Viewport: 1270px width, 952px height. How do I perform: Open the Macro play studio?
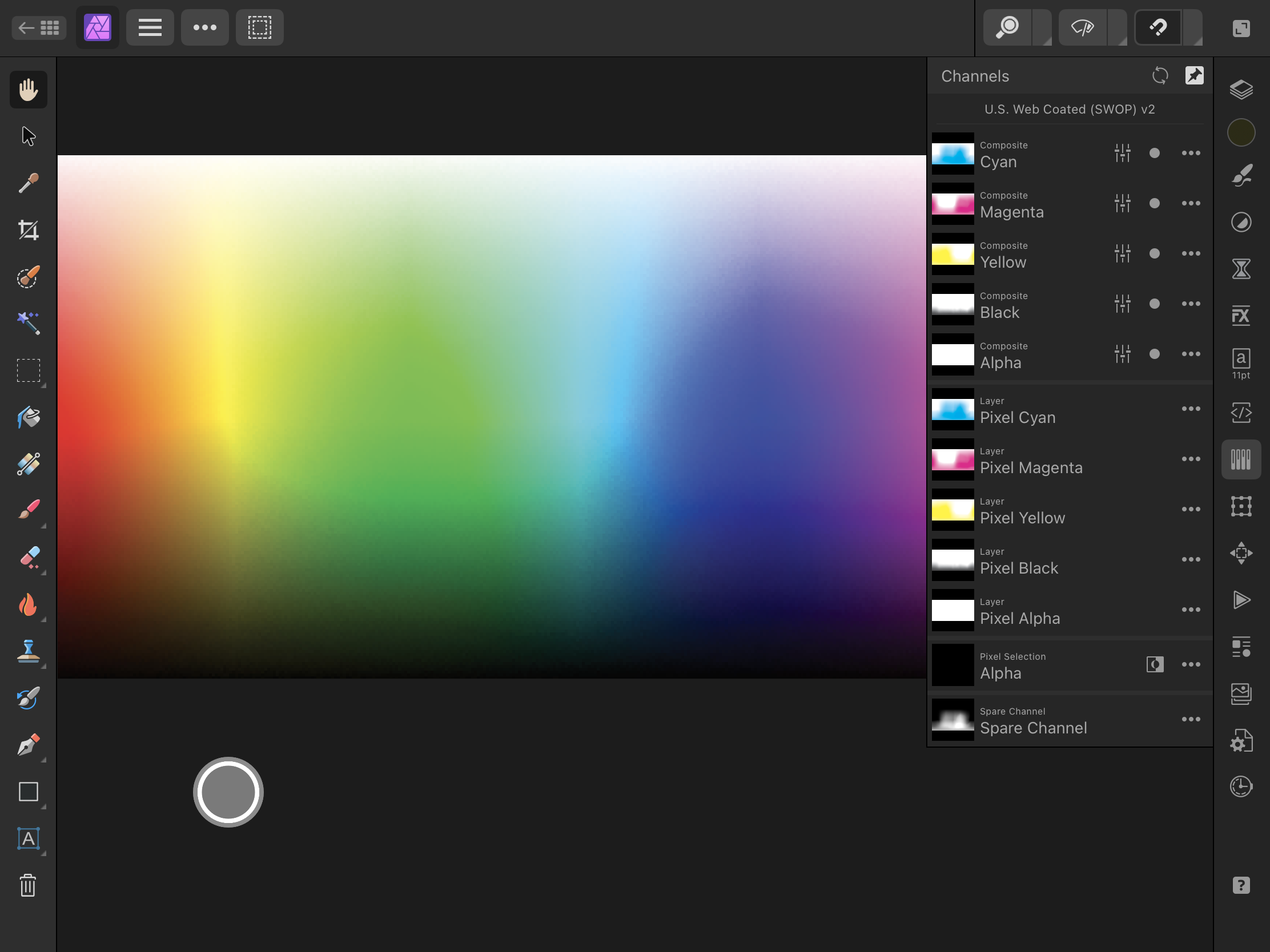(1241, 600)
